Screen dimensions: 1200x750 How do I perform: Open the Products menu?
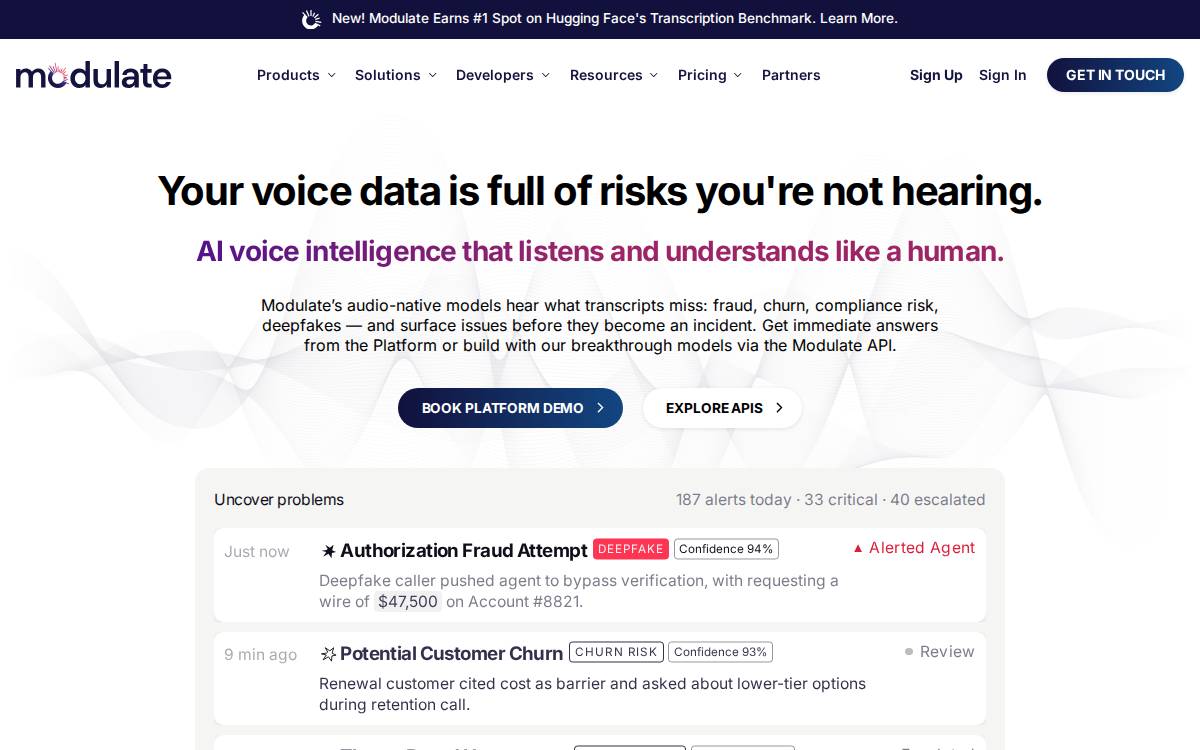click(x=288, y=75)
